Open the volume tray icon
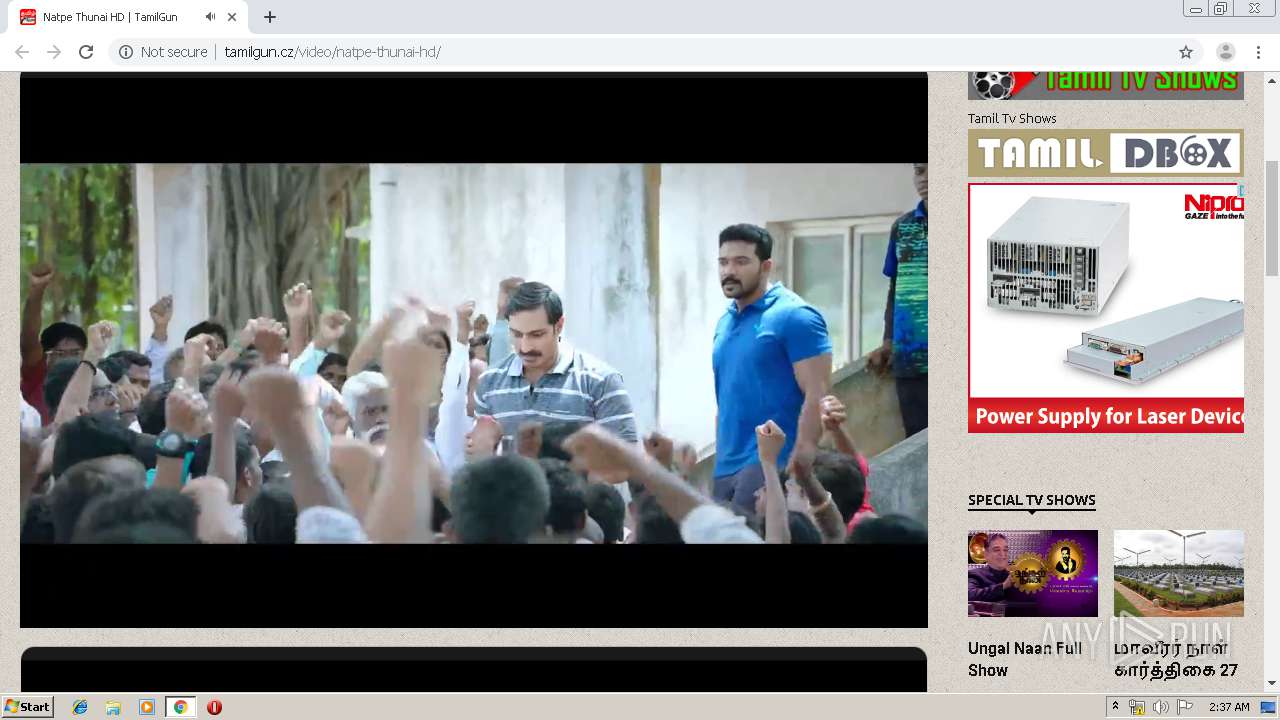The height and width of the screenshot is (720, 1280). tap(1161, 707)
